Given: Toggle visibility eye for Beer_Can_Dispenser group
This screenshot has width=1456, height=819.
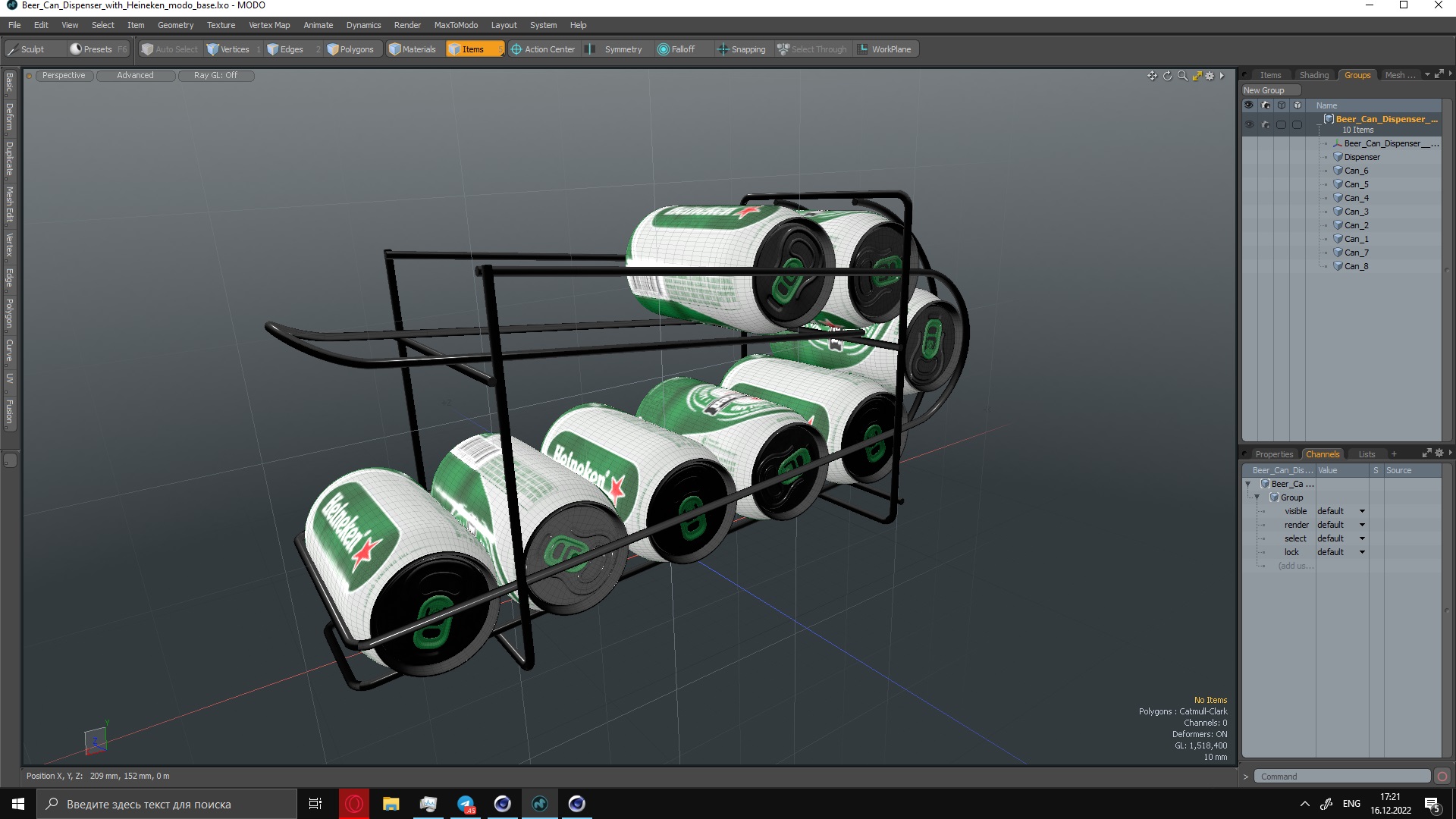Looking at the screenshot, I should click(x=1249, y=124).
